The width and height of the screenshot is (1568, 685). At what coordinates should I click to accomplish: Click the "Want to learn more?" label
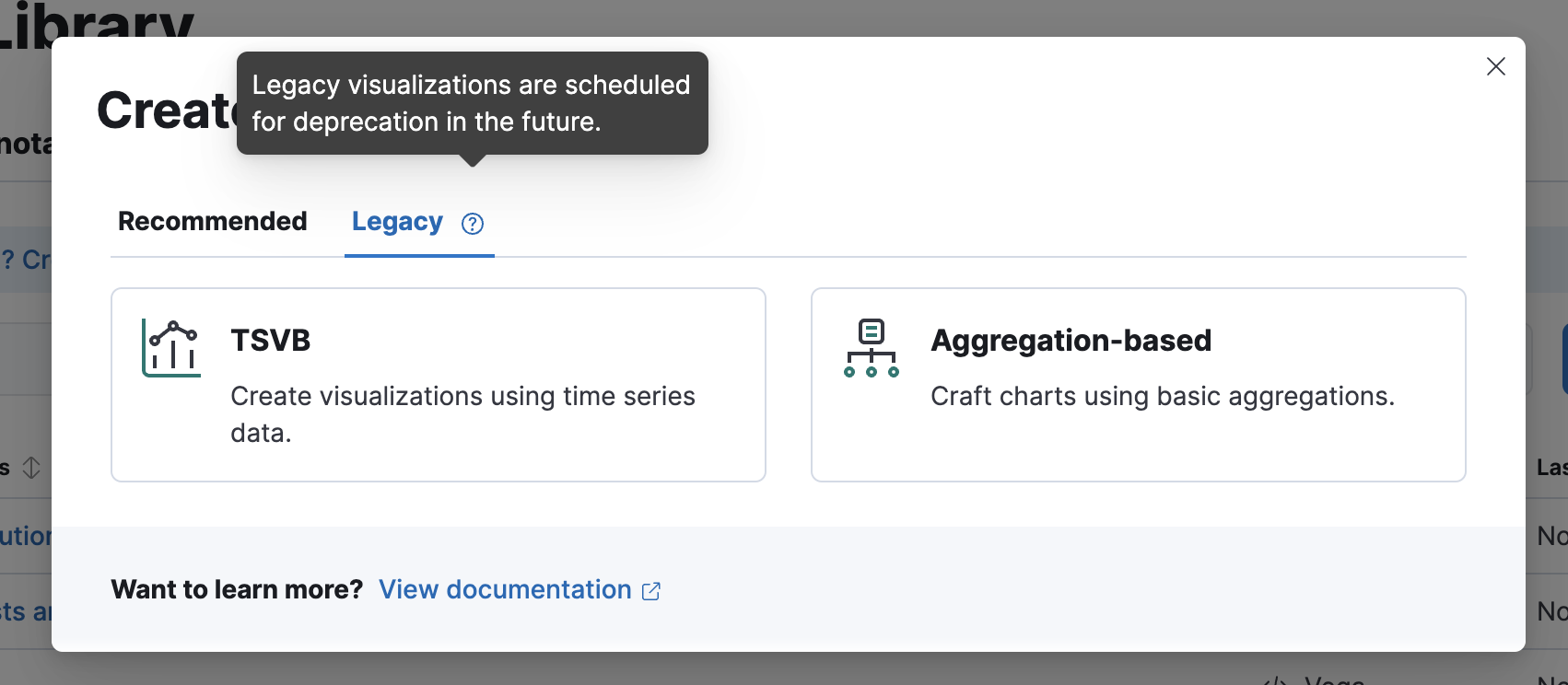[x=237, y=590]
